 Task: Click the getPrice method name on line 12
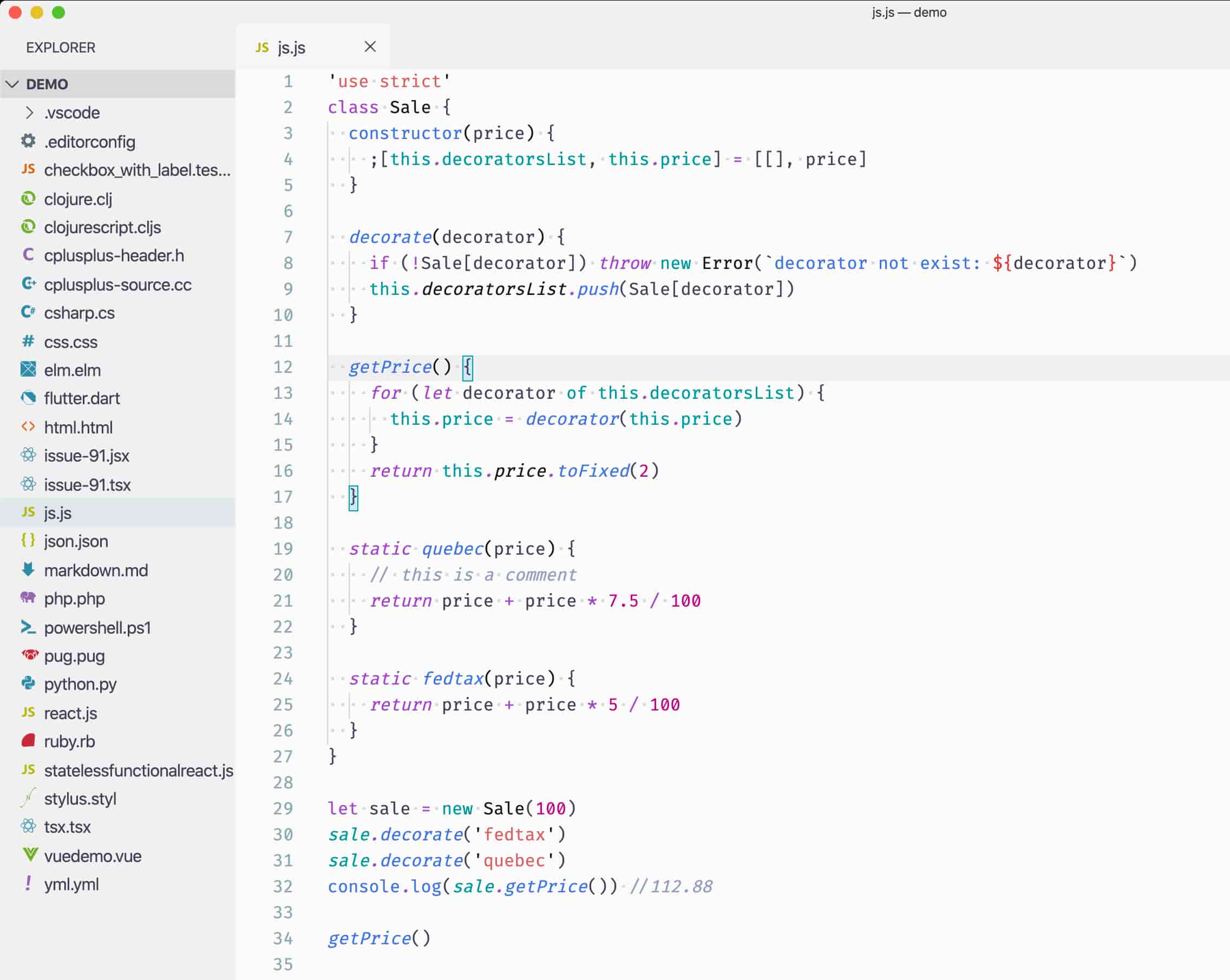coord(390,366)
